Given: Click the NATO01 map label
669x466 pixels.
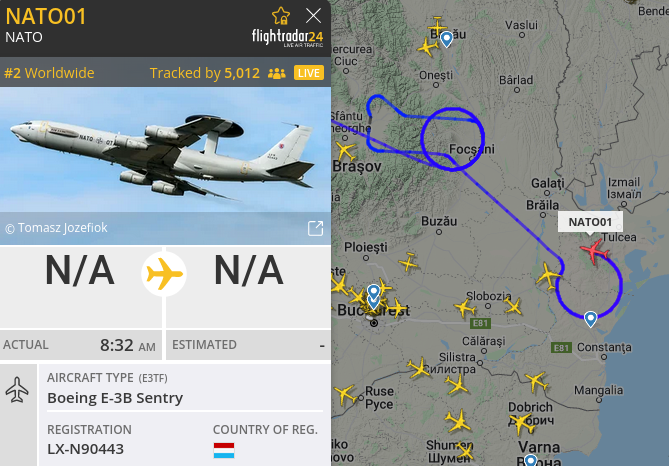Looking at the screenshot, I should [590, 222].
